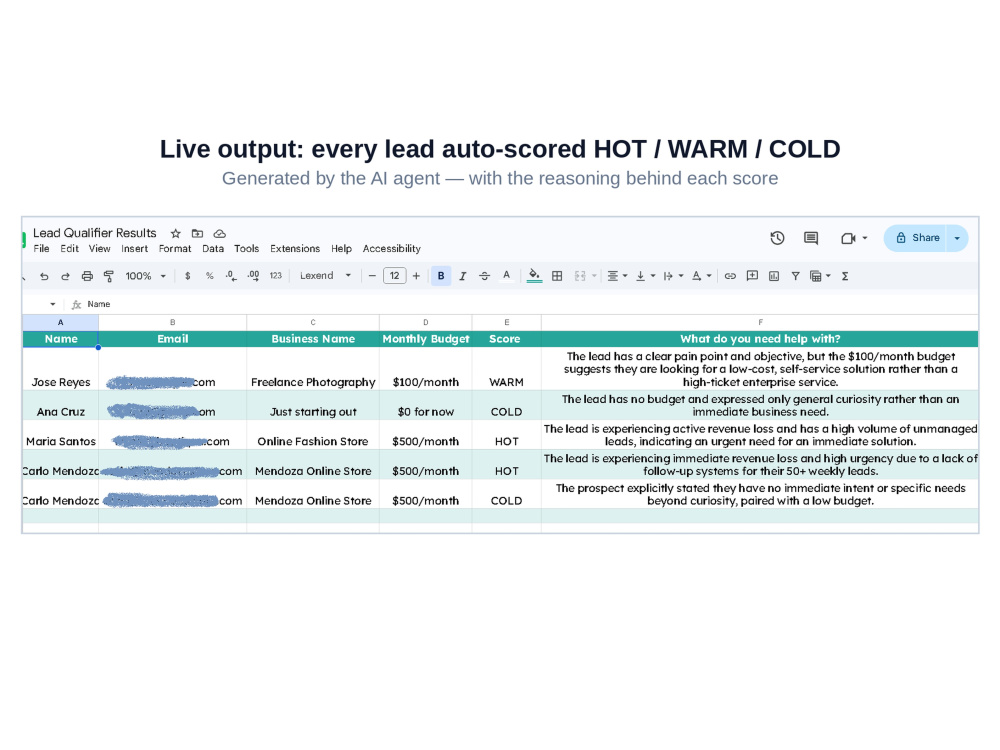The height and width of the screenshot is (750, 1000).
Task: Open the filter views table icon
Action: pos(816,276)
